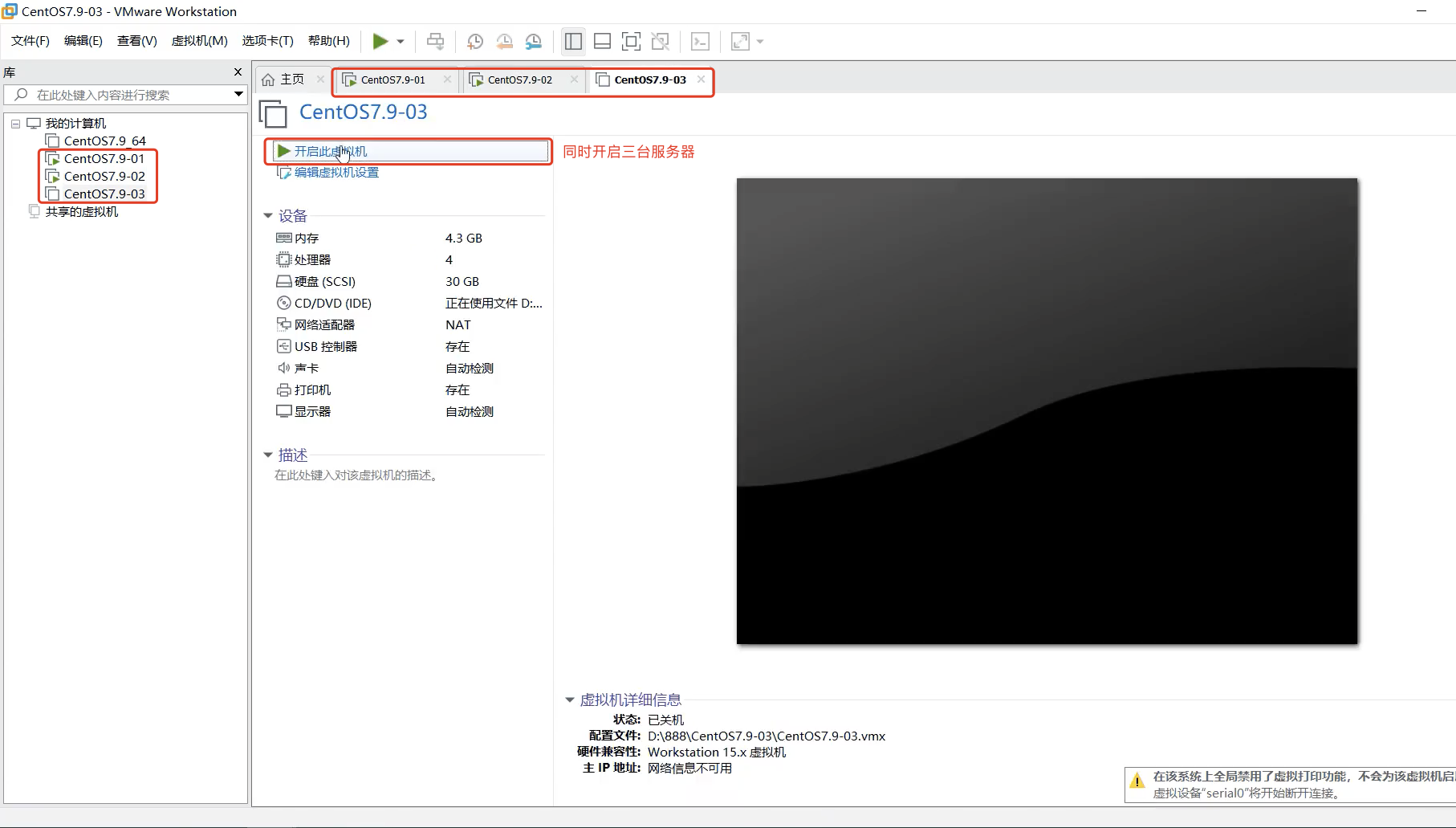The height and width of the screenshot is (828, 1456).
Task: Collapse the 虚拟机详细信息 section
Action: (570, 700)
